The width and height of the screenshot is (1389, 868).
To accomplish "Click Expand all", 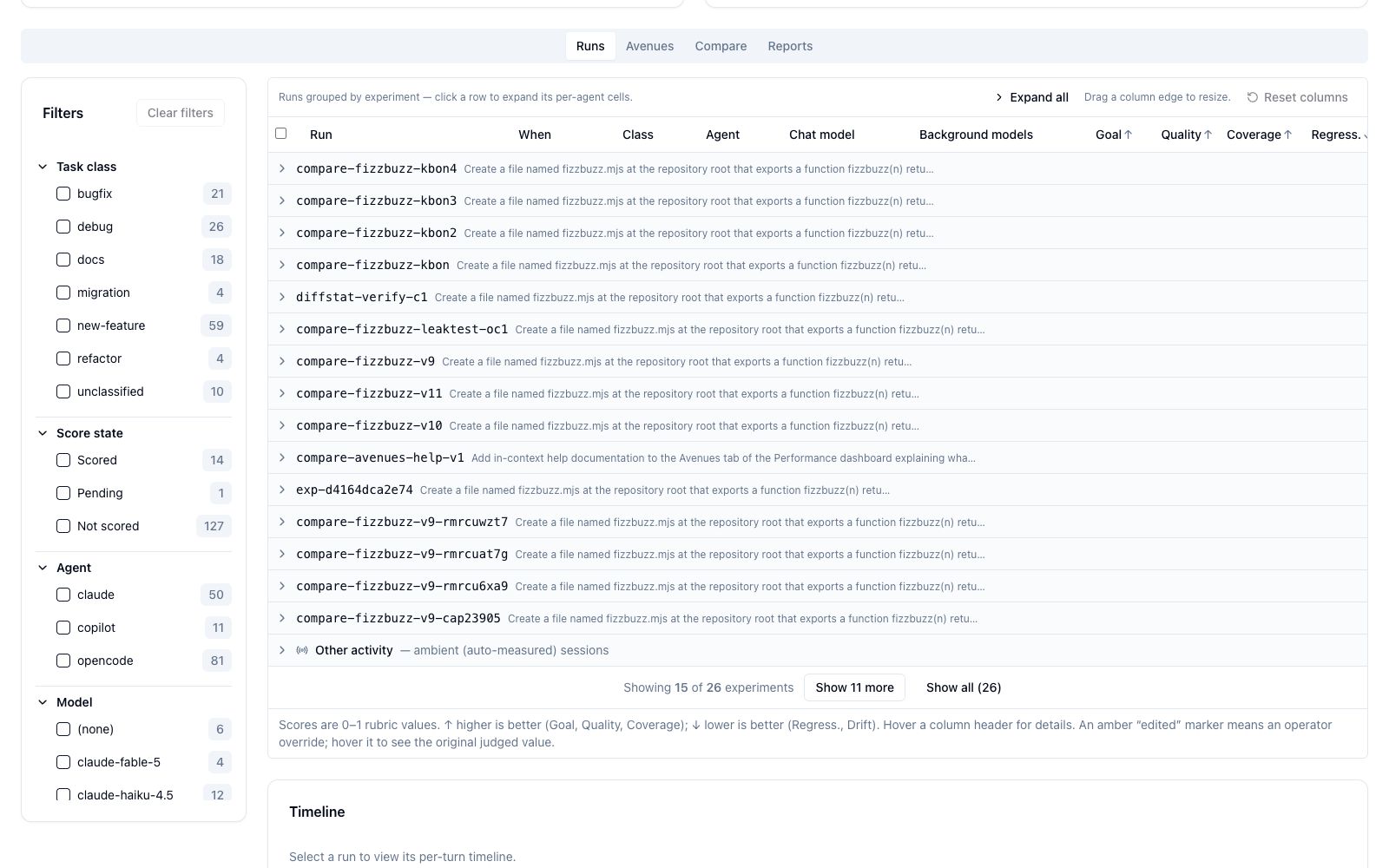I will click(1031, 97).
